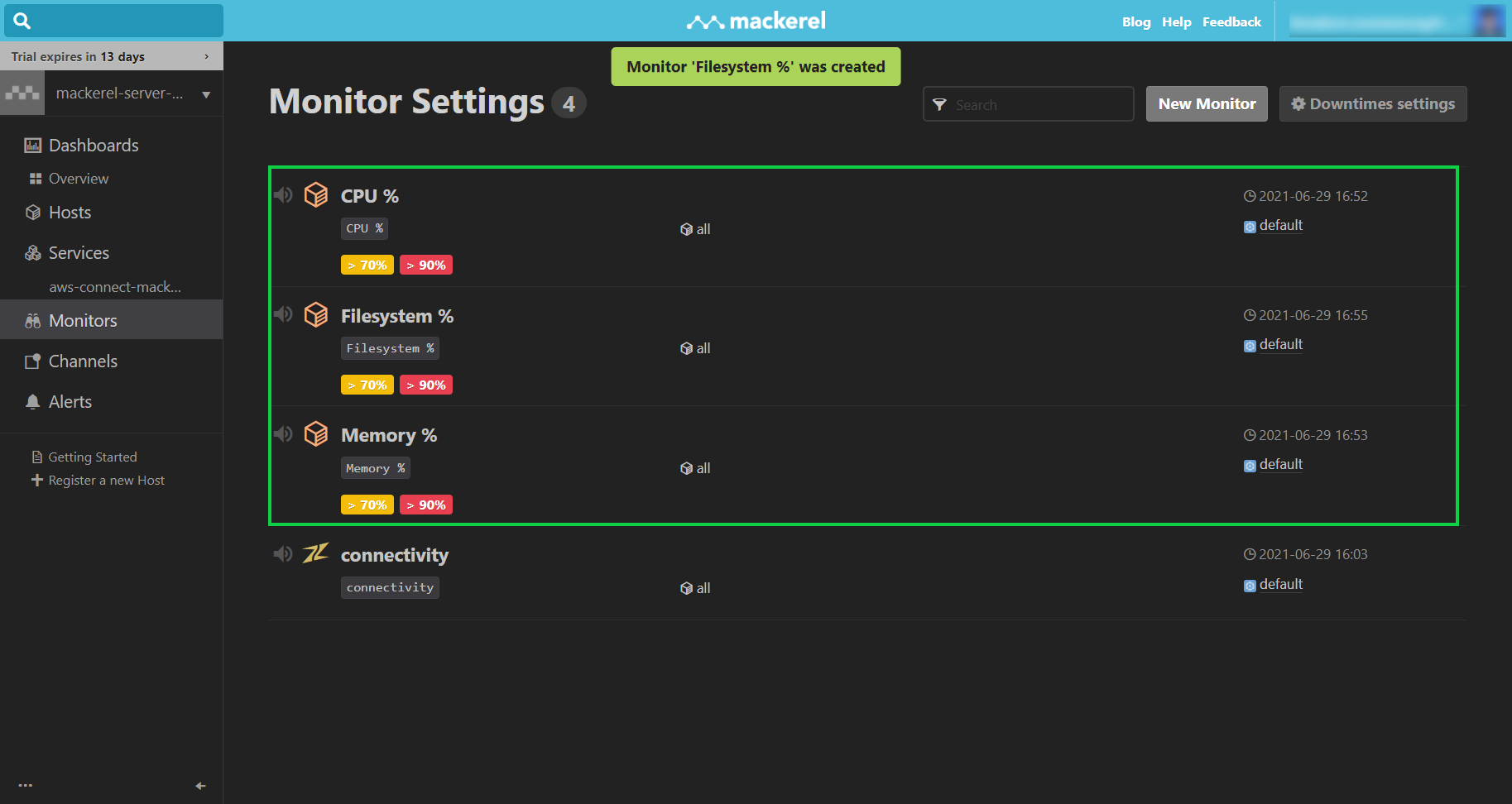Open the Help menu in top bar

(1176, 22)
